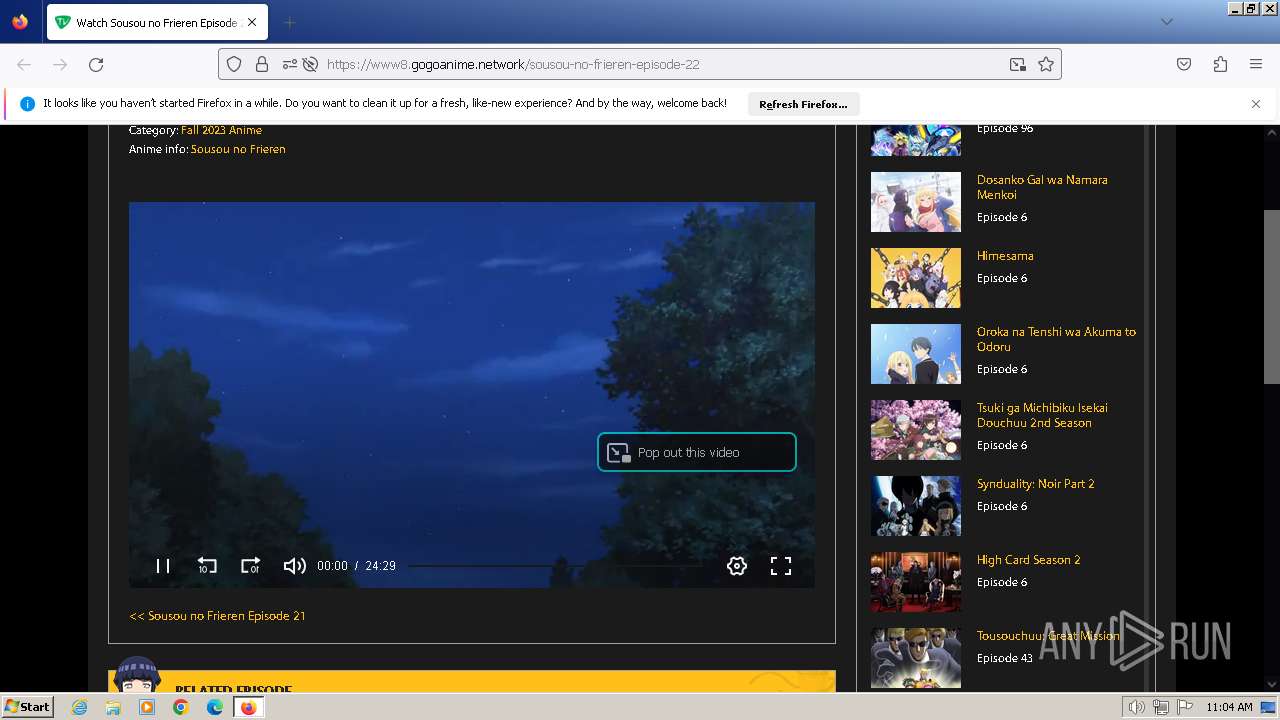Dismiss the Firefox refresh notification bar
This screenshot has width=1280, height=720.
[x=1256, y=104]
